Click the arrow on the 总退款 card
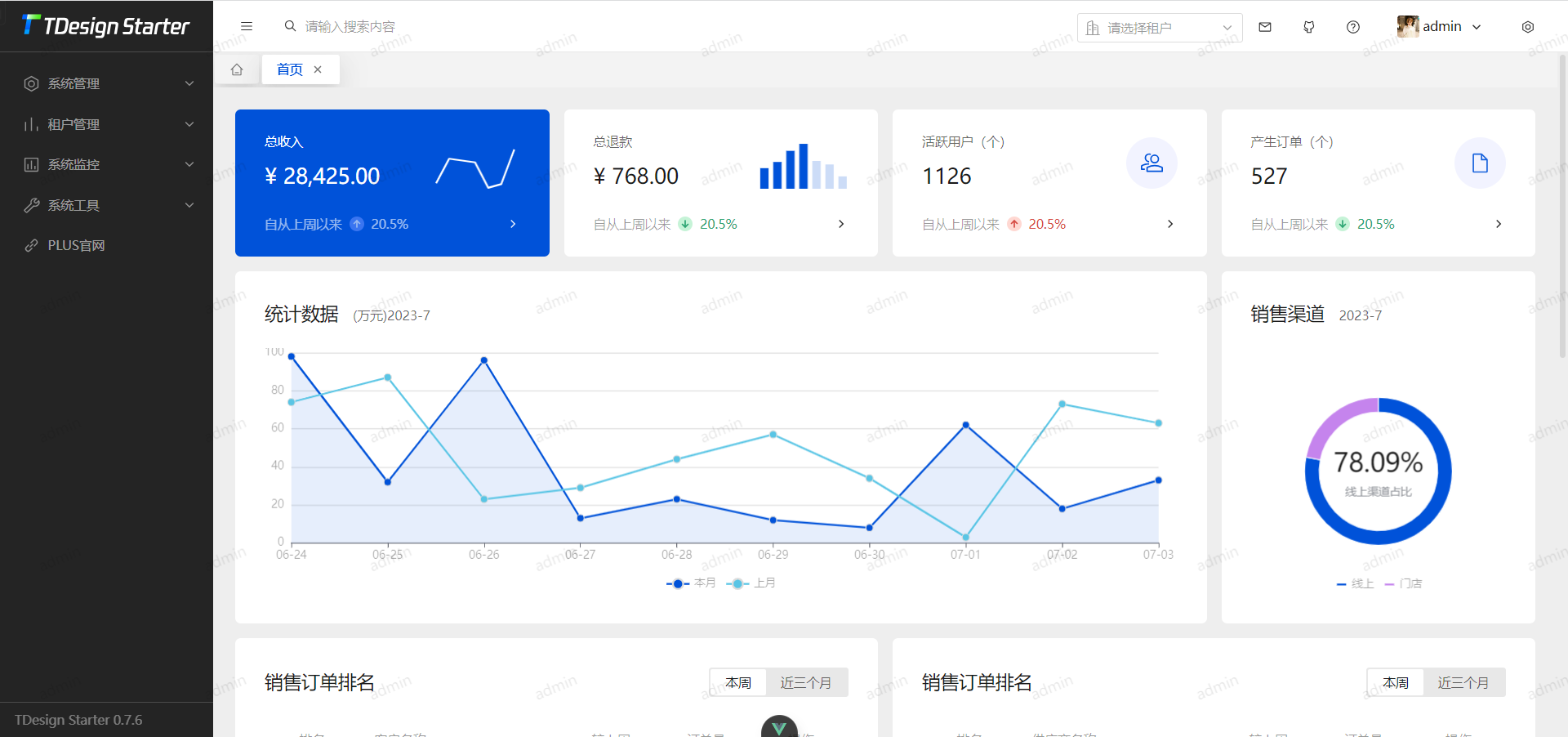Image resolution: width=1568 pixels, height=737 pixels. click(x=841, y=224)
